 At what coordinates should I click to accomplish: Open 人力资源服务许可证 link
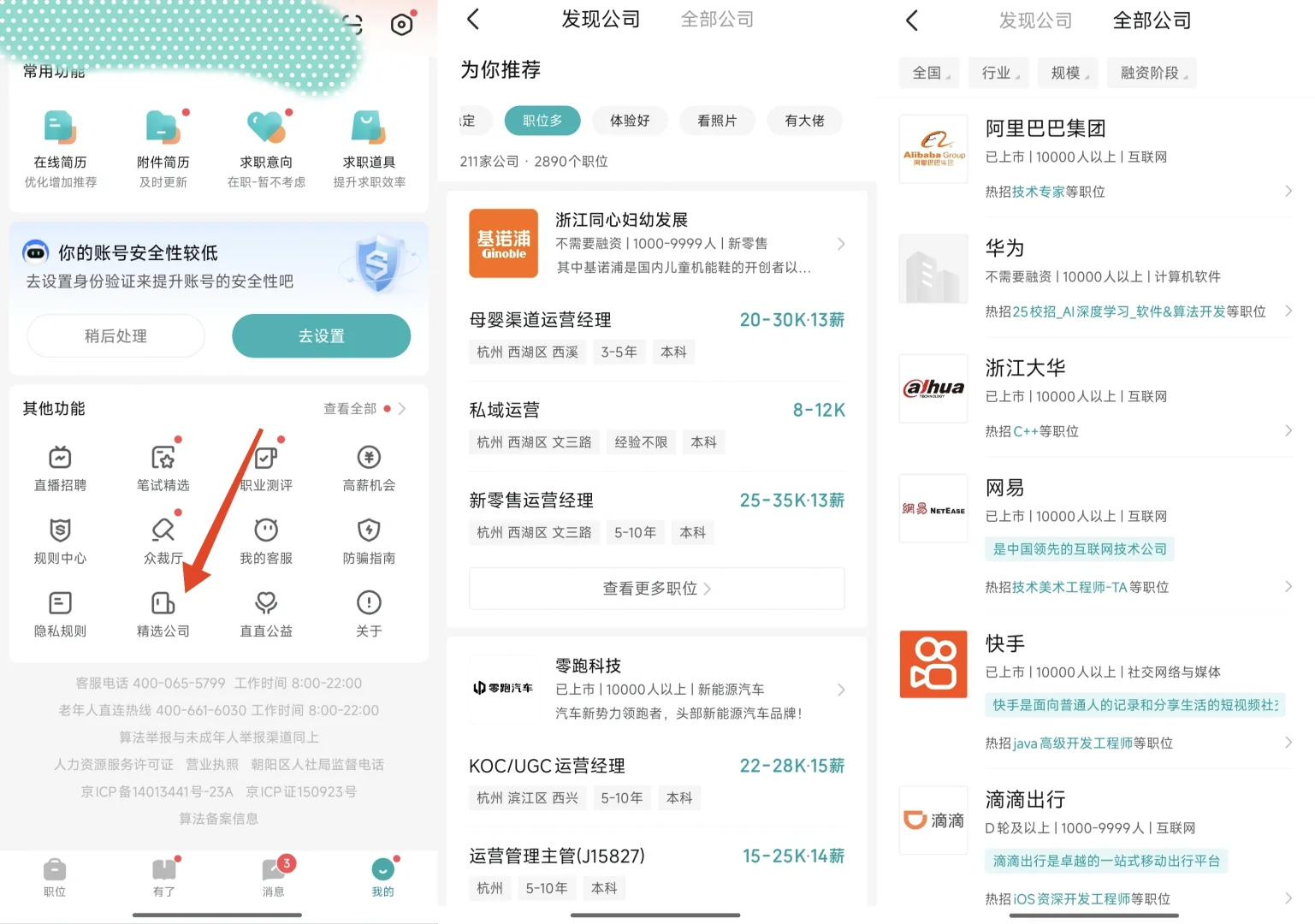pyautogui.click(x=114, y=764)
